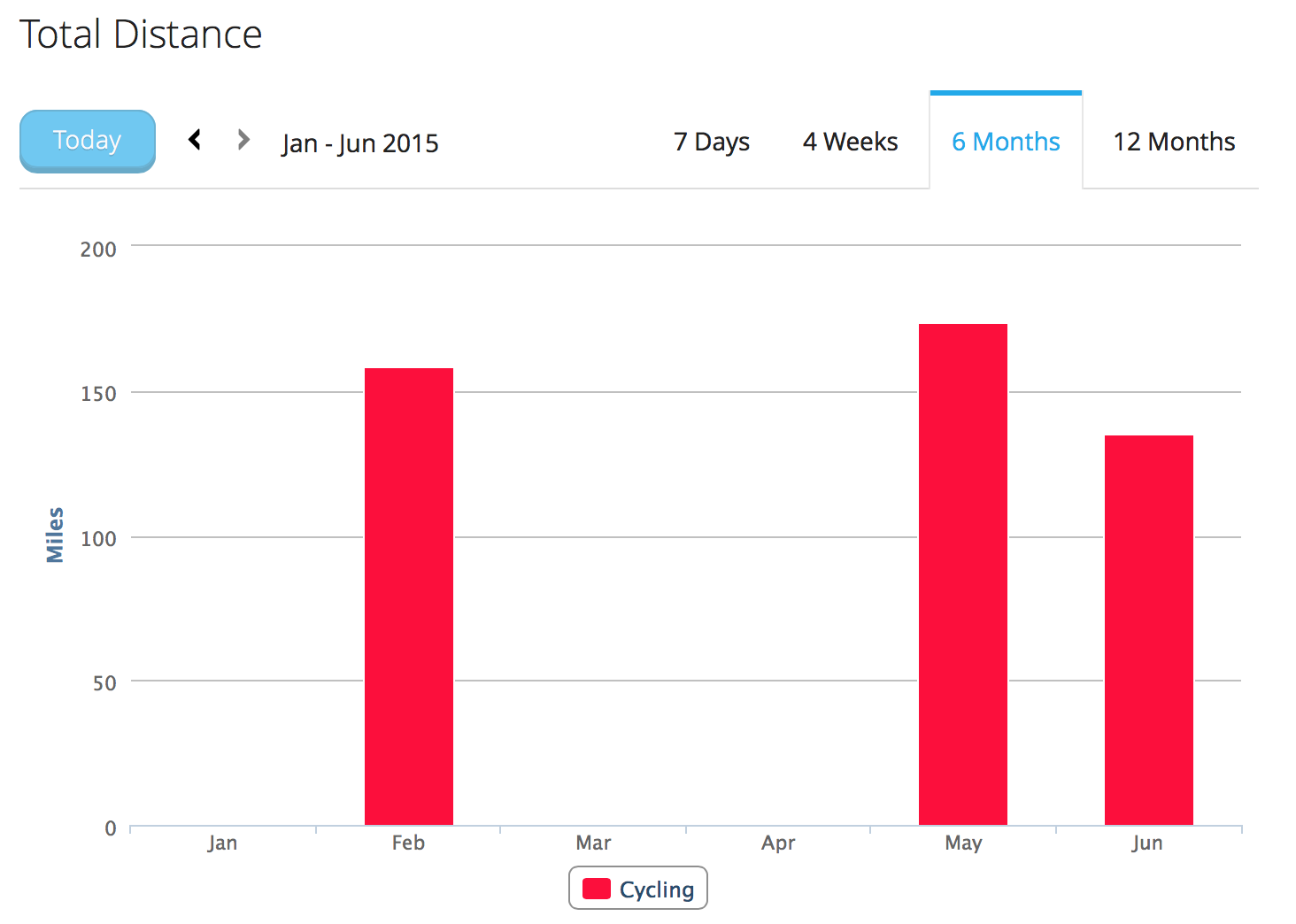Click the Jan x-axis label

click(x=222, y=843)
